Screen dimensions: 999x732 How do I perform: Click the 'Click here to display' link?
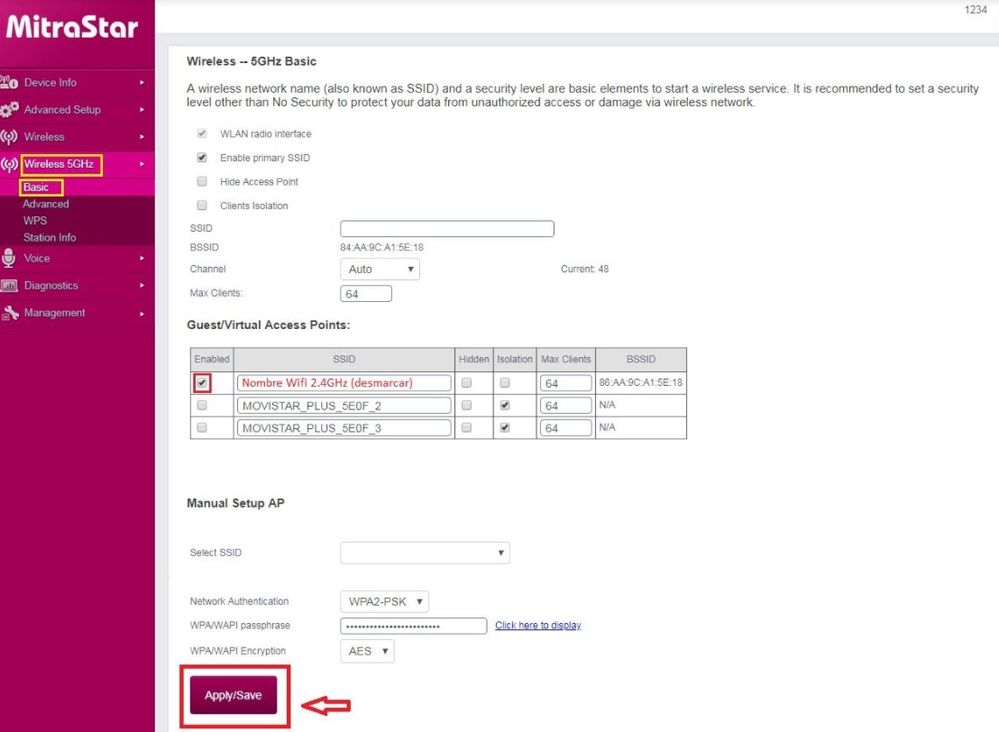point(537,626)
